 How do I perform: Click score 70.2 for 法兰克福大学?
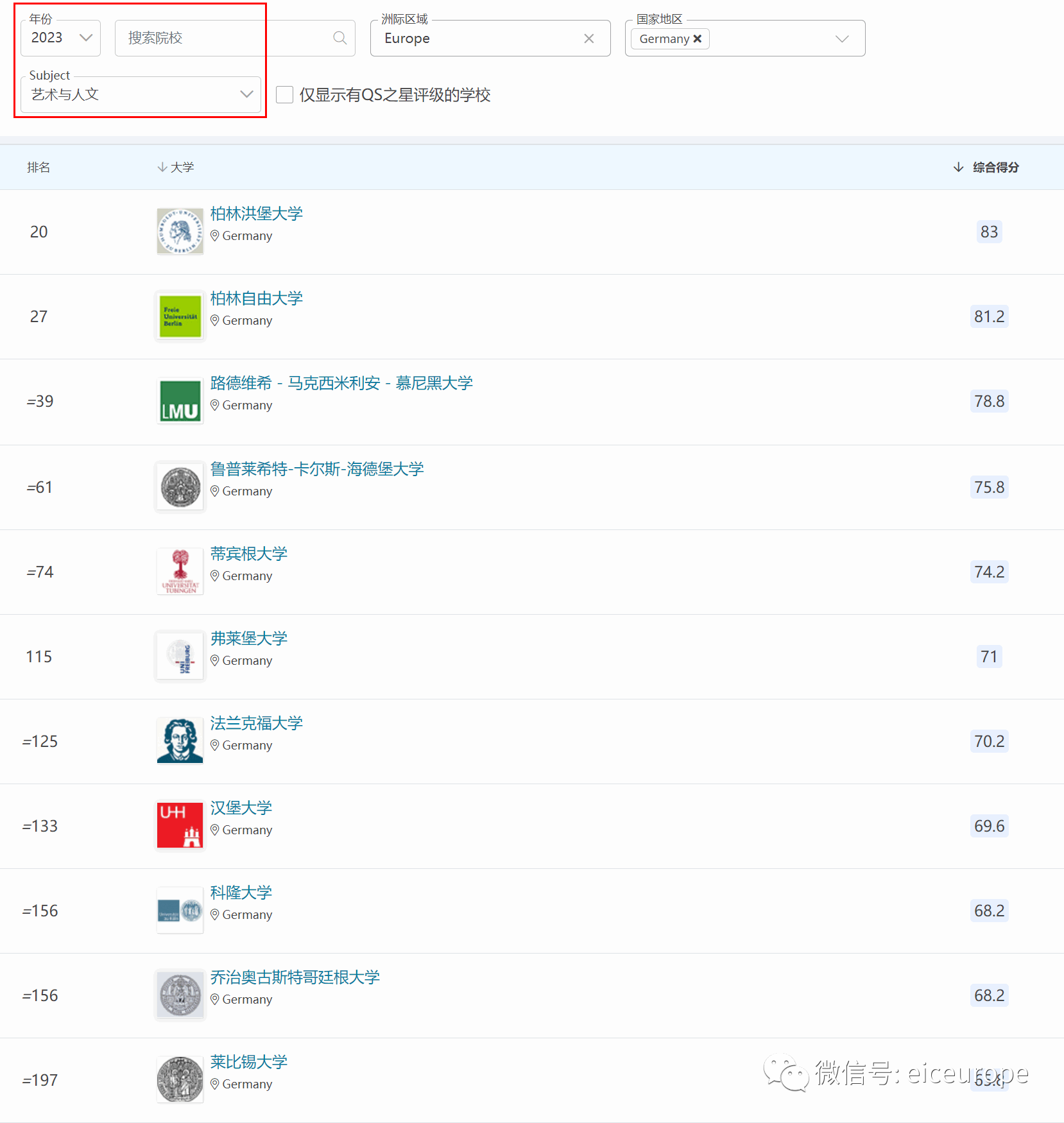coord(989,741)
